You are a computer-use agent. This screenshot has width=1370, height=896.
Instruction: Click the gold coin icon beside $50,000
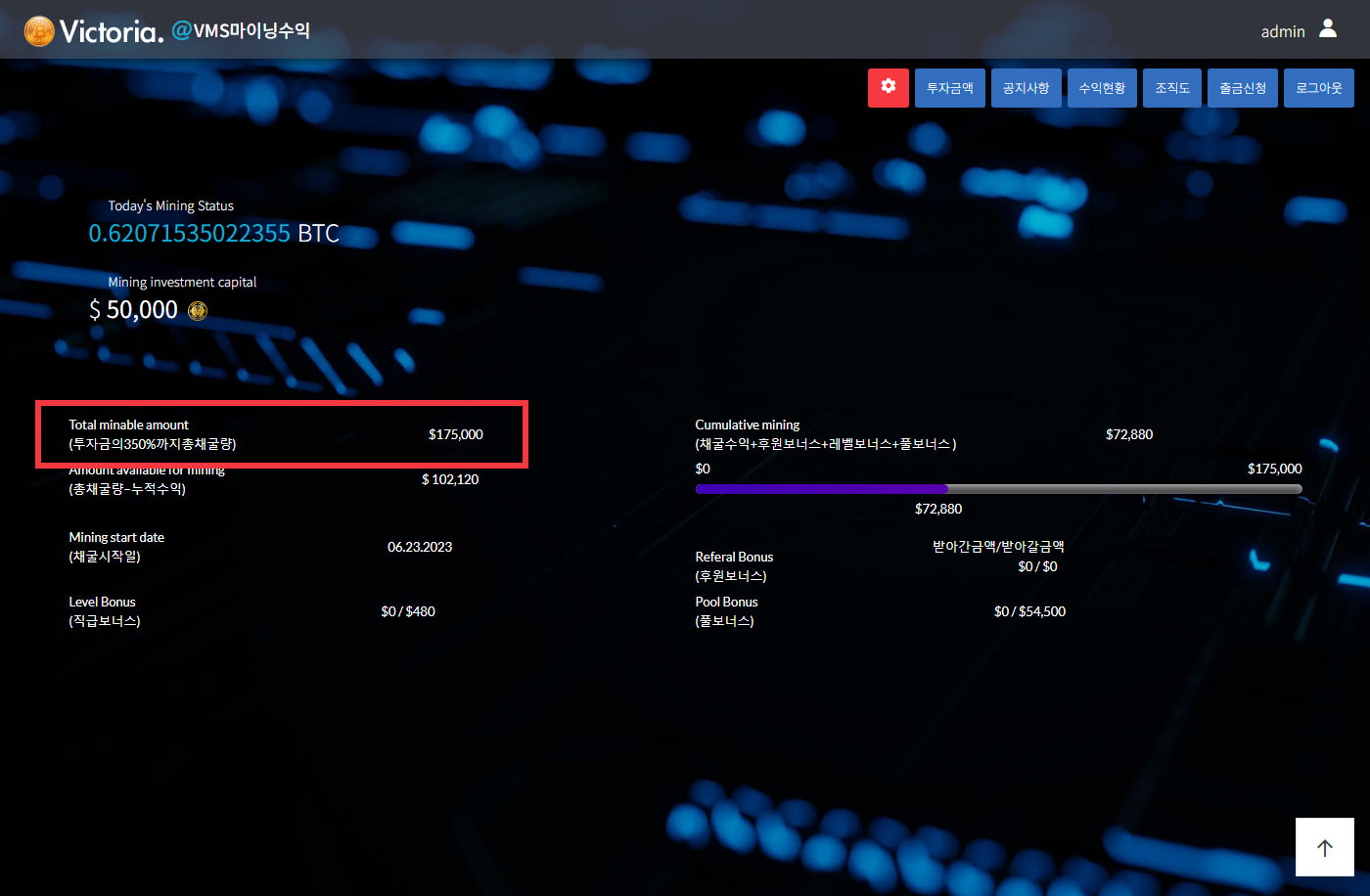[198, 311]
